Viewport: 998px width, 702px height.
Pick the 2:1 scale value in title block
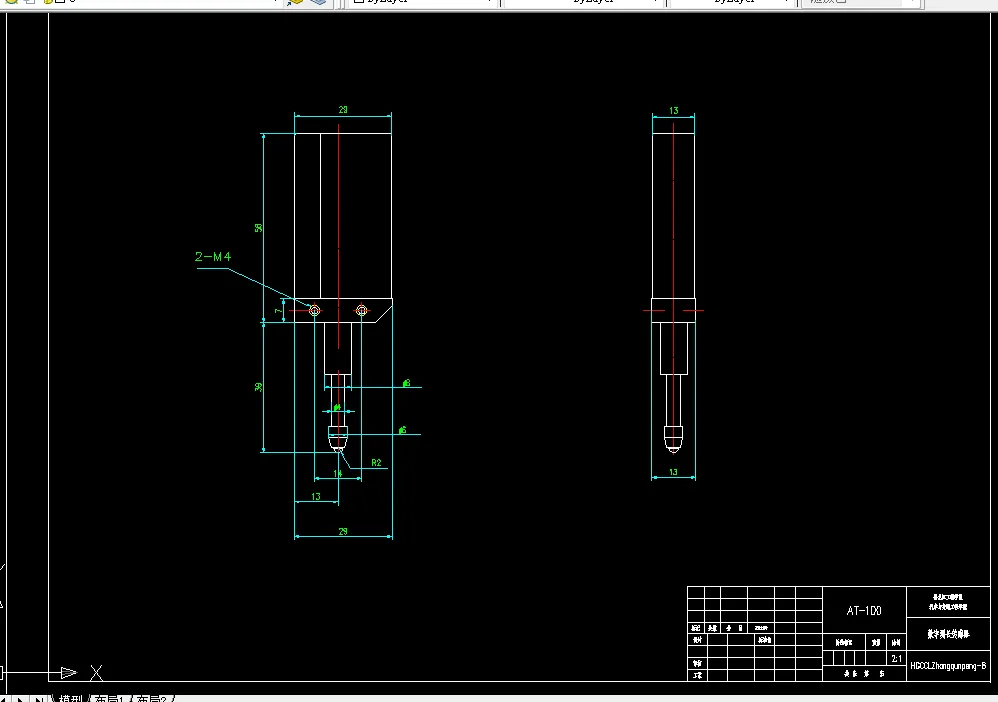(896, 659)
